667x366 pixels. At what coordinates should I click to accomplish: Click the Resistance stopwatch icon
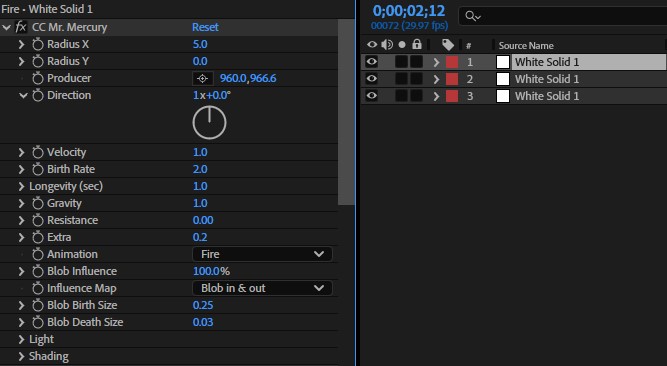click(38, 220)
